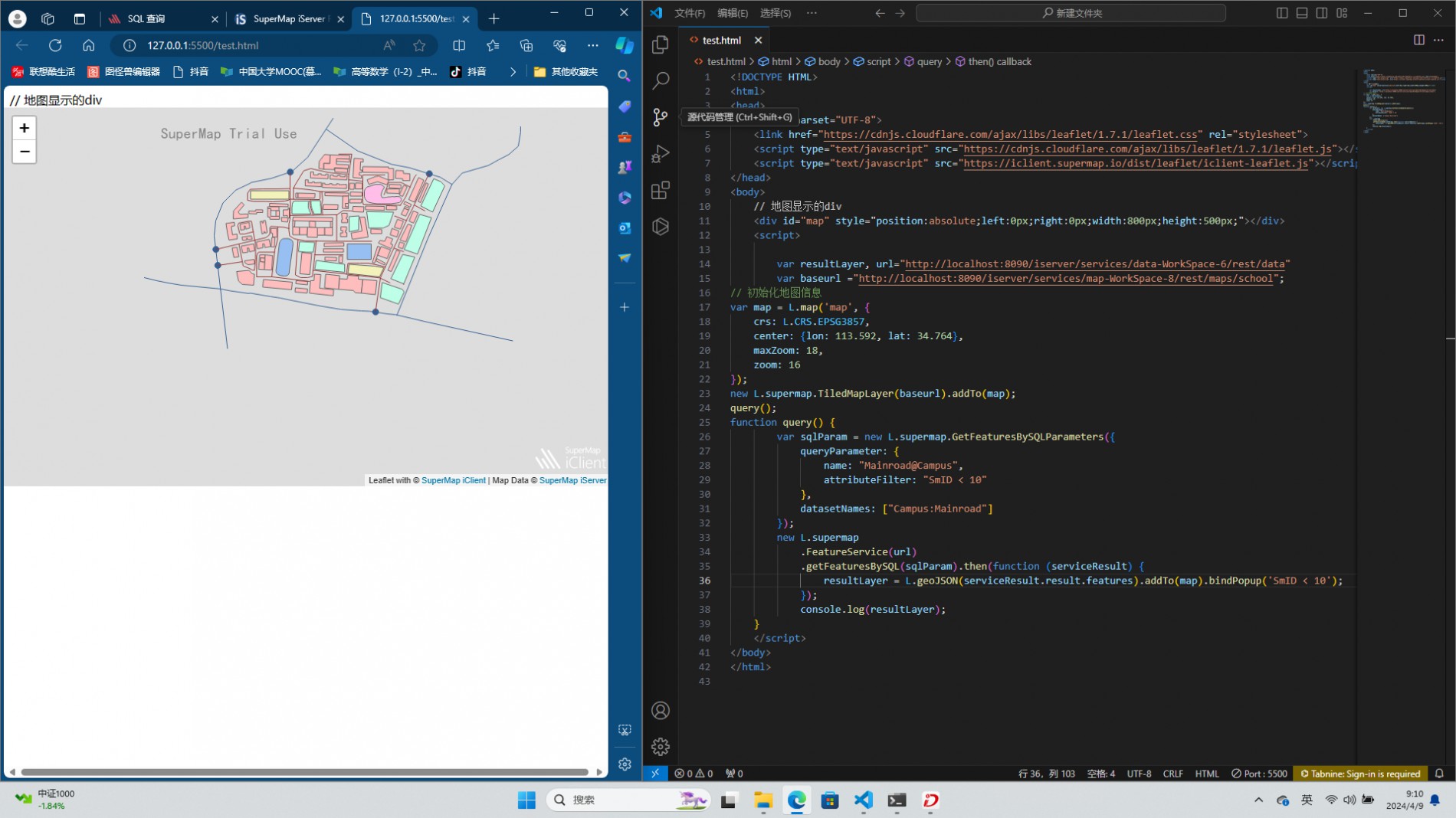1456x818 pixels.
Task: Open Microsoft Store from taskbar
Action: (x=830, y=800)
